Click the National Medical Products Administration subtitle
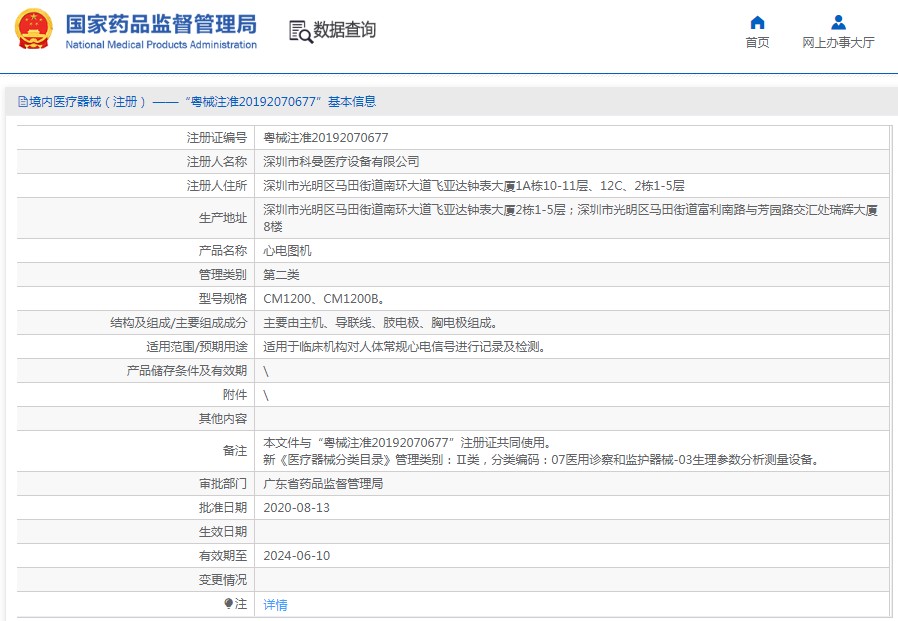The width and height of the screenshot is (898, 621). [x=161, y=45]
